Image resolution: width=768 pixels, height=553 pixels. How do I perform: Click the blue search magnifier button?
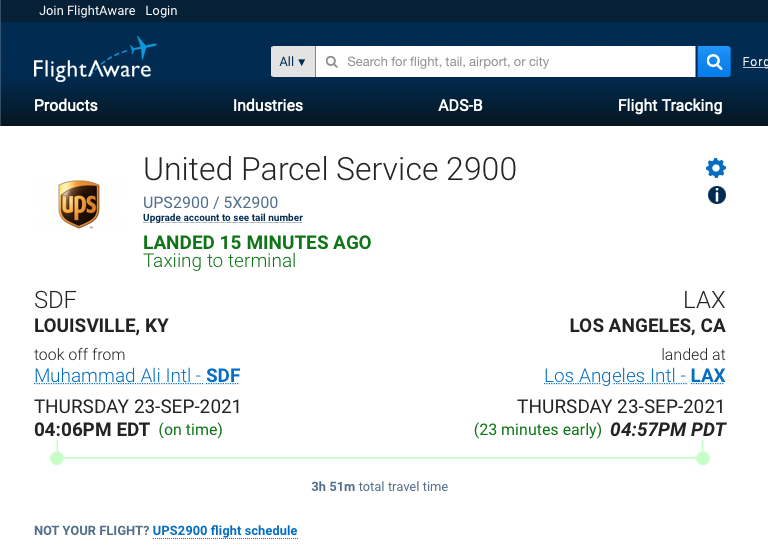[714, 62]
